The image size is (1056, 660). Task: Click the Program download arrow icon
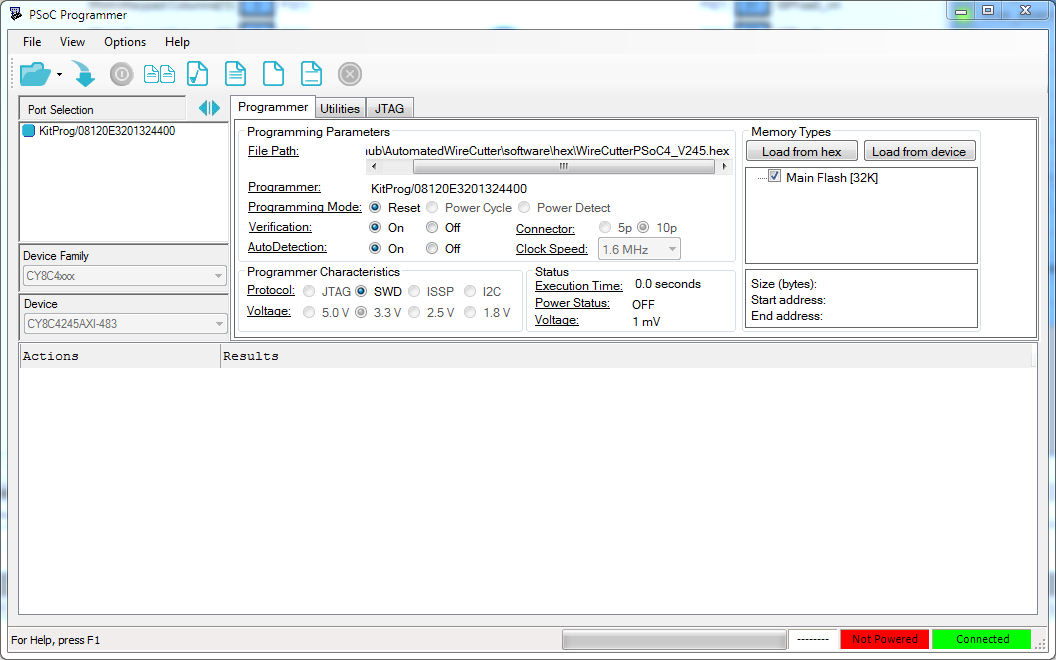84,74
